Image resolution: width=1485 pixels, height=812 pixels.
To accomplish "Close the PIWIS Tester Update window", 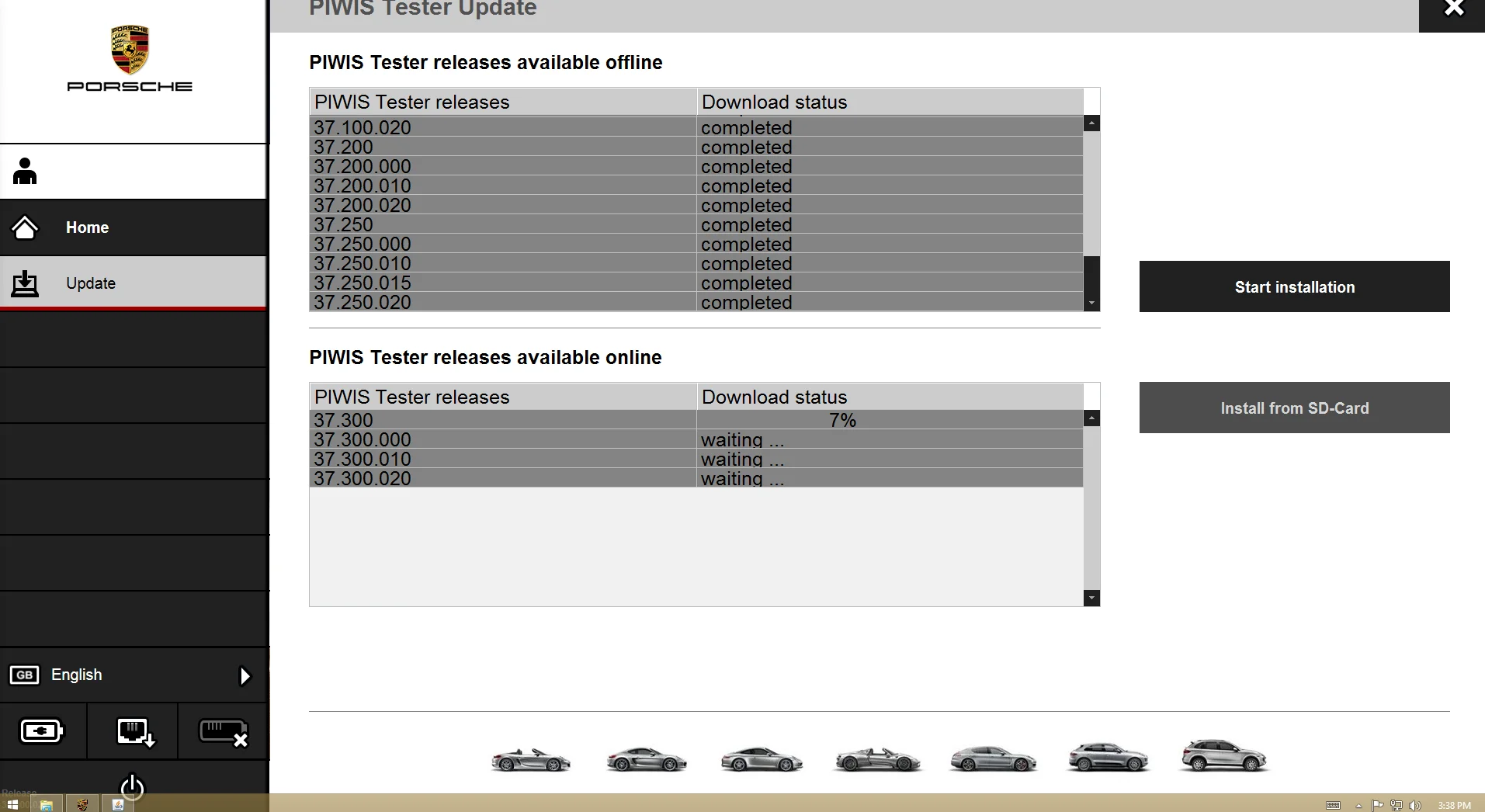I will (1452, 9).
